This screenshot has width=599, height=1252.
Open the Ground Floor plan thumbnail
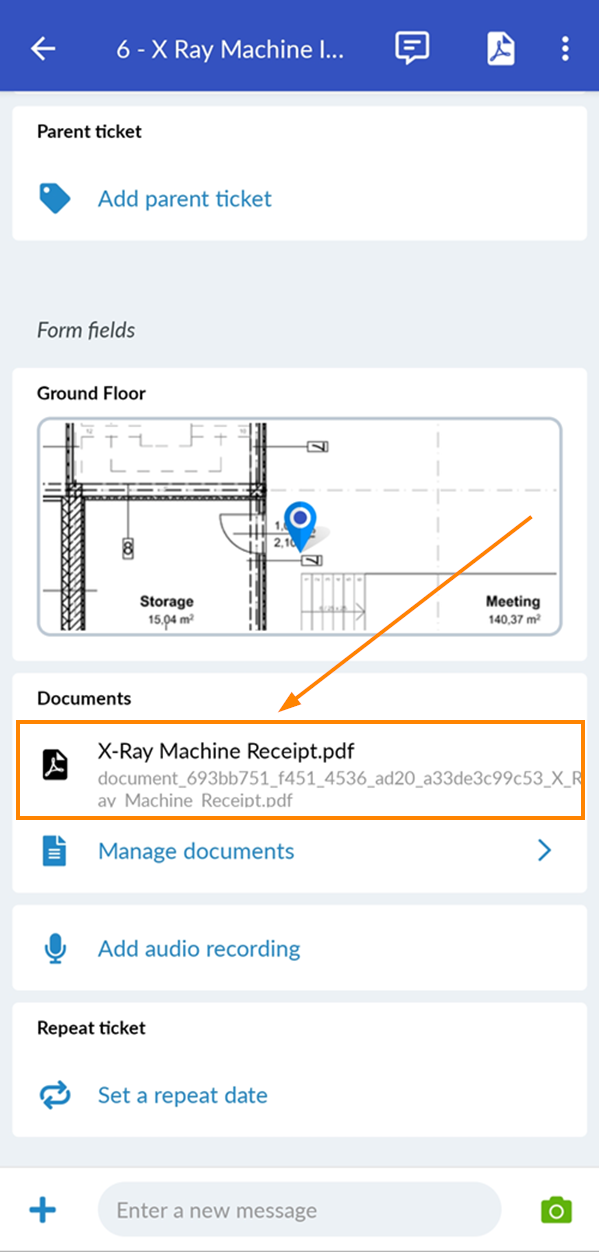pyautogui.click(x=299, y=527)
